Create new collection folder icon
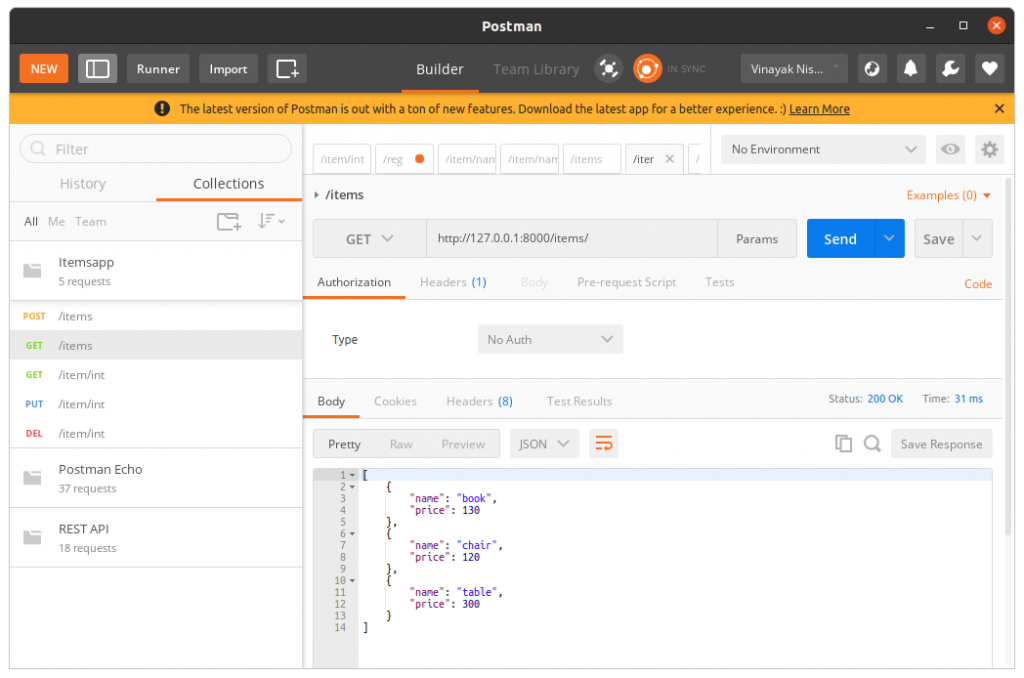Viewport: 1024px width, 678px height. point(229,222)
